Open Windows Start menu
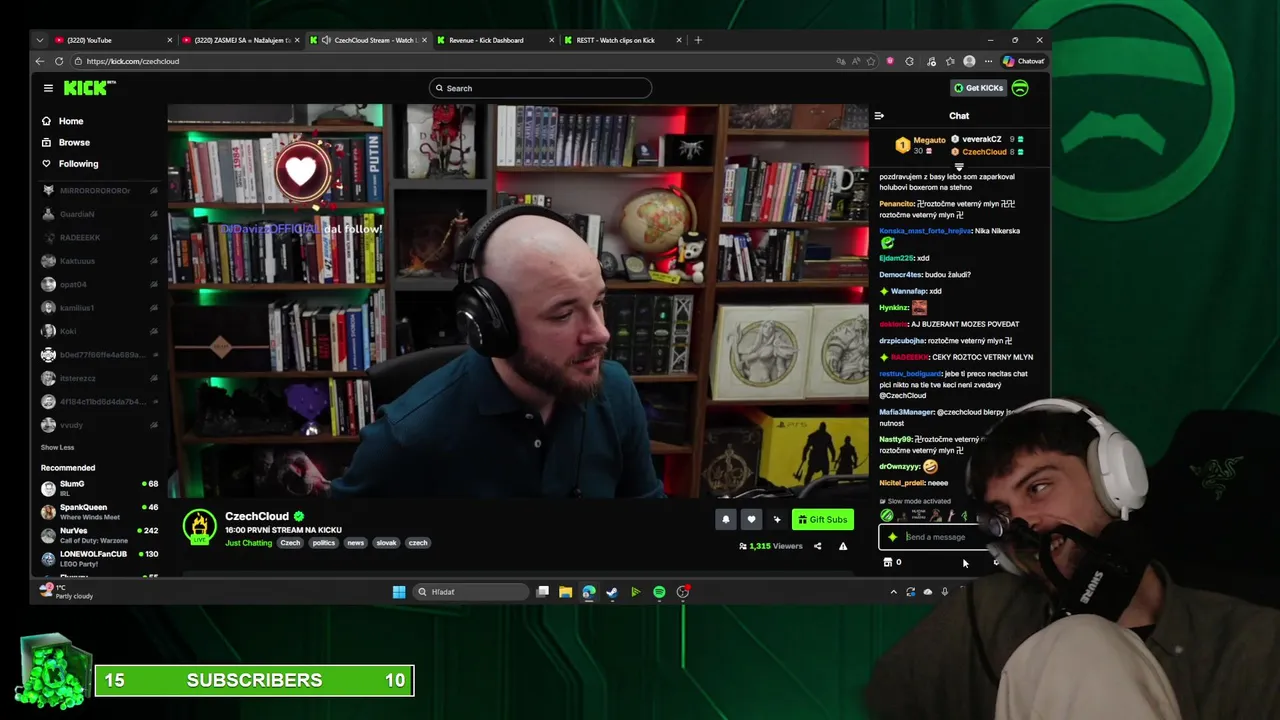This screenshot has width=1280, height=720. pos(399,592)
